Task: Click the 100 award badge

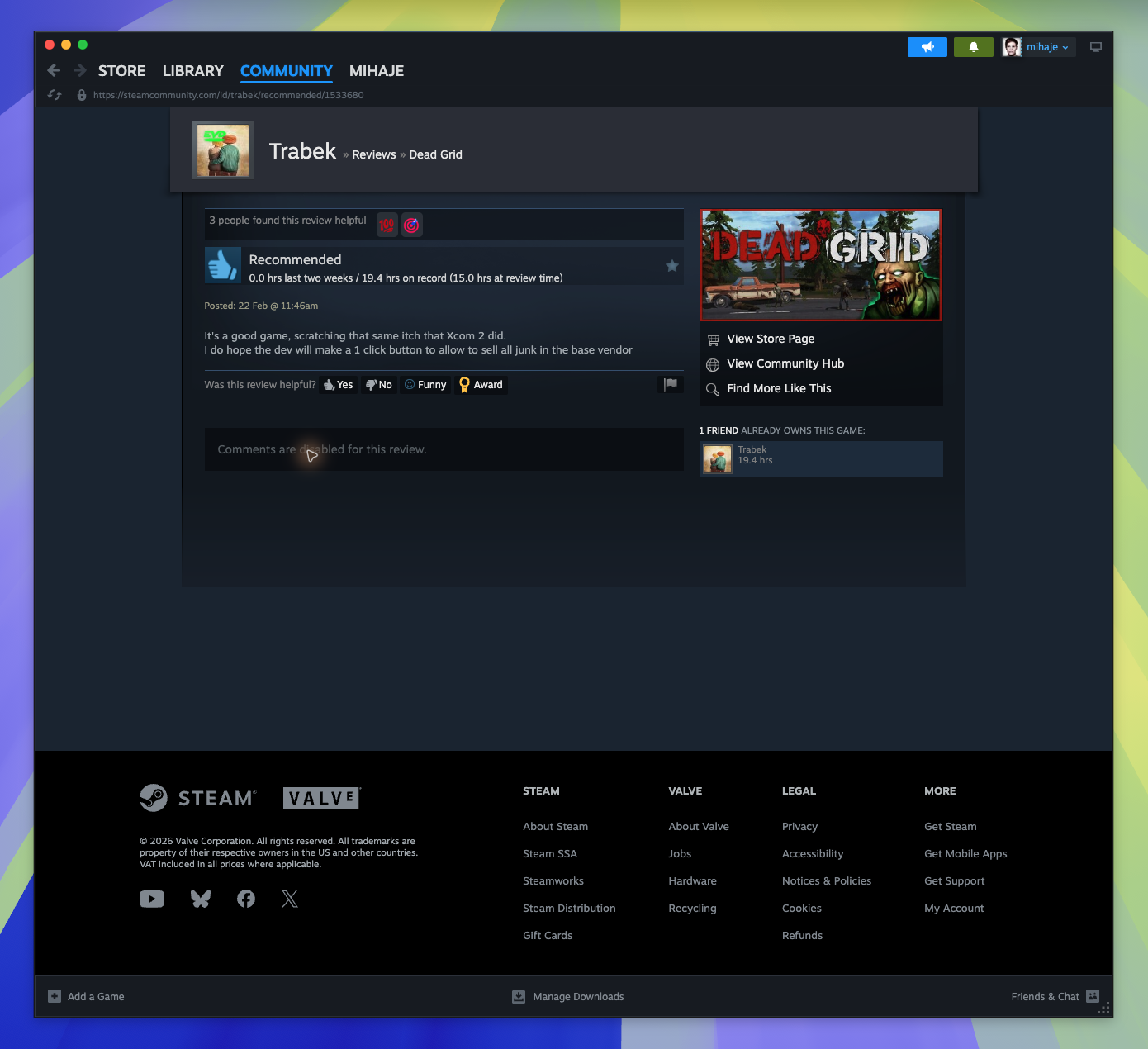Action: pyautogui.click(x=387, y=225)
